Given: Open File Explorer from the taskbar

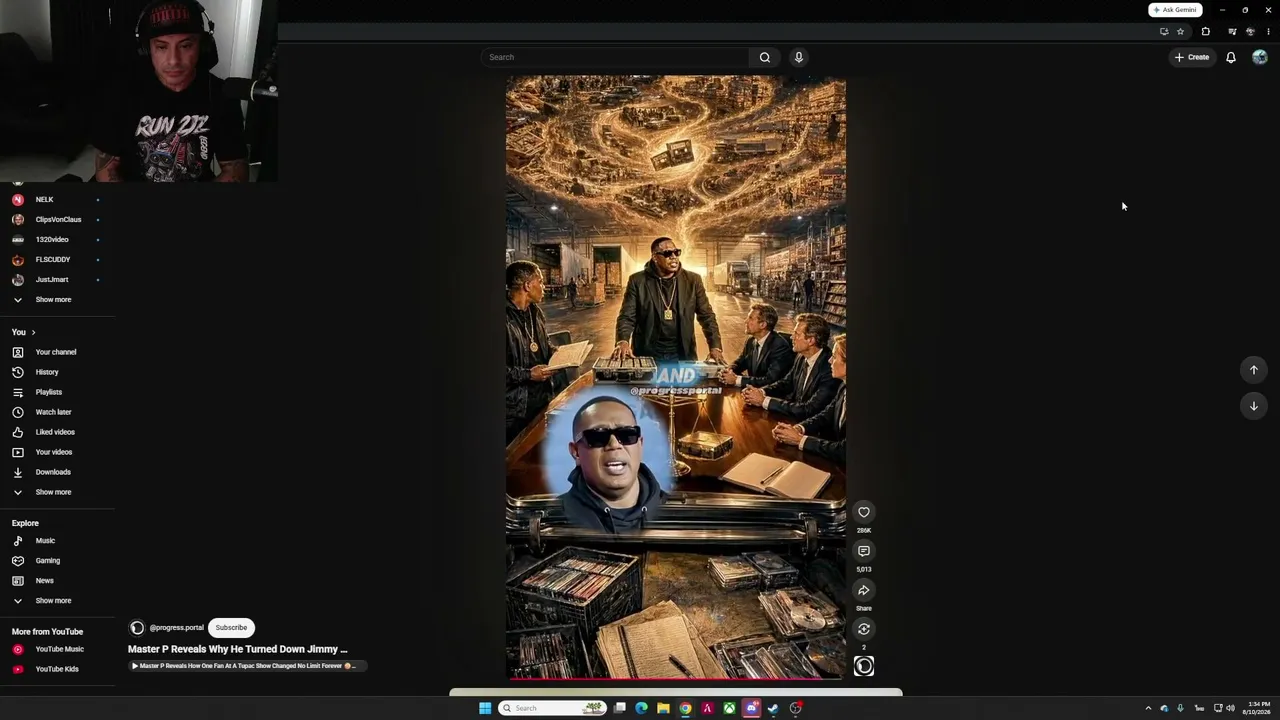Looking at the screenshot, I should [663, 708].
